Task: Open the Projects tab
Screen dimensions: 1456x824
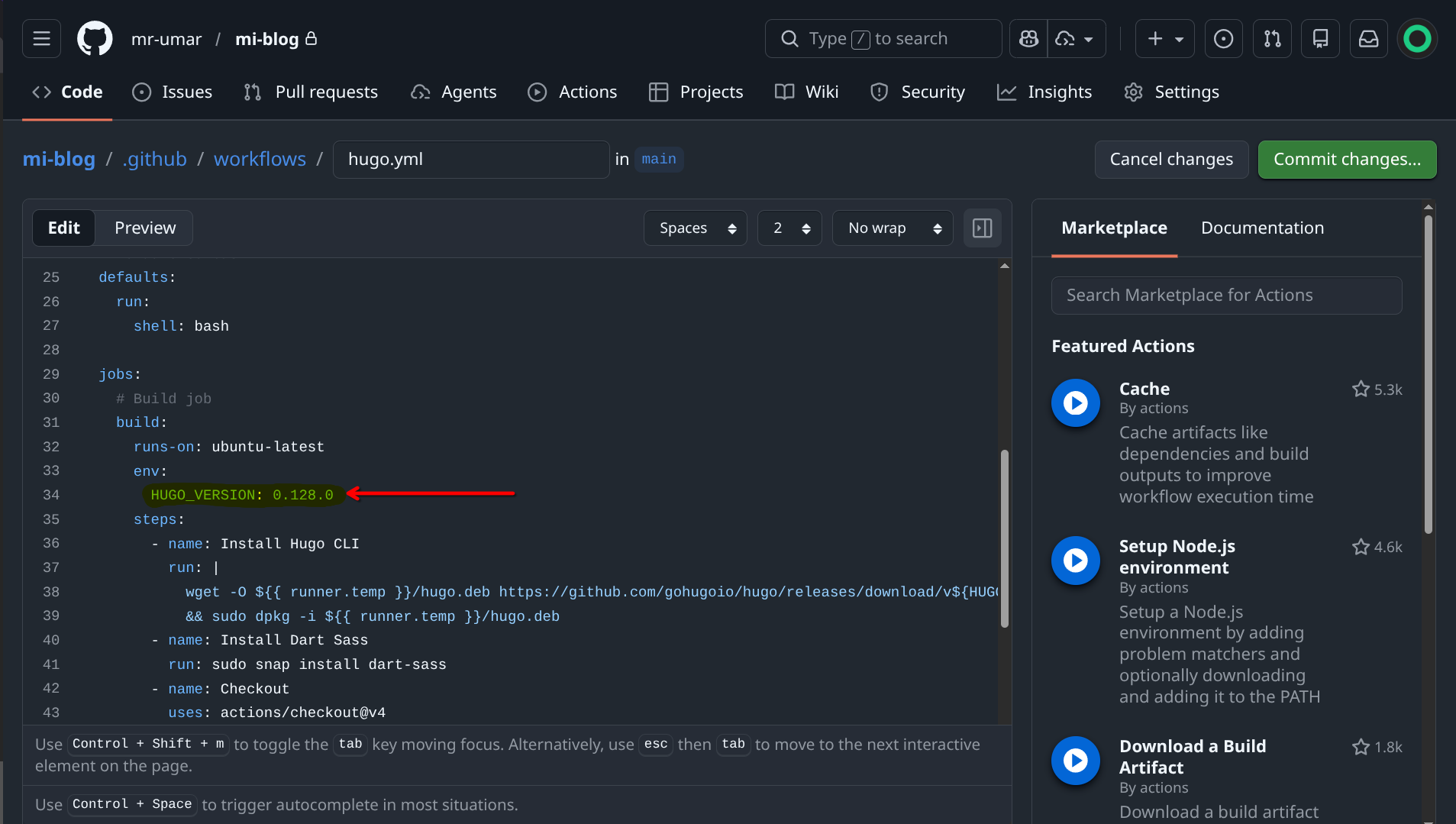Action: [696, 92]
